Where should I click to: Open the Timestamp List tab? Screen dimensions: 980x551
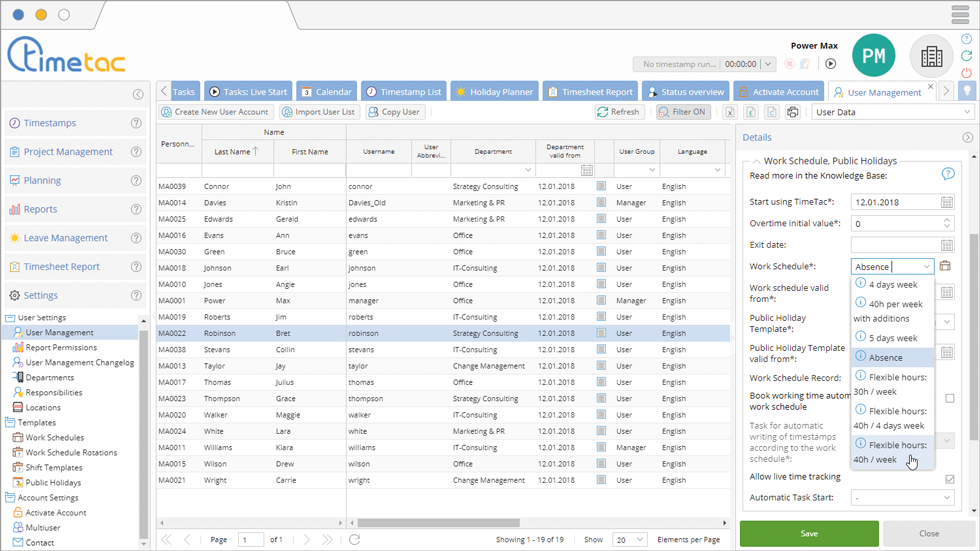(x=403, y=92)
